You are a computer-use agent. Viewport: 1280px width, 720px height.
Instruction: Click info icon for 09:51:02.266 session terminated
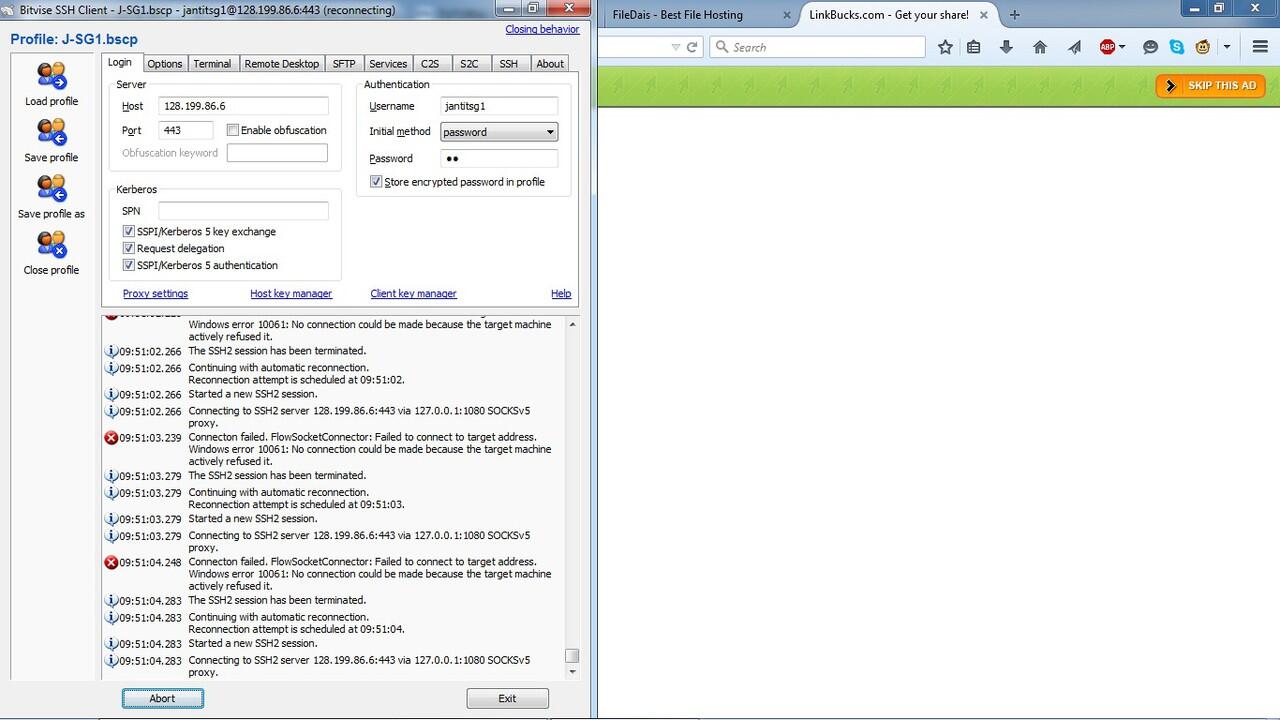pyautogui.click(x=111, y=351)
